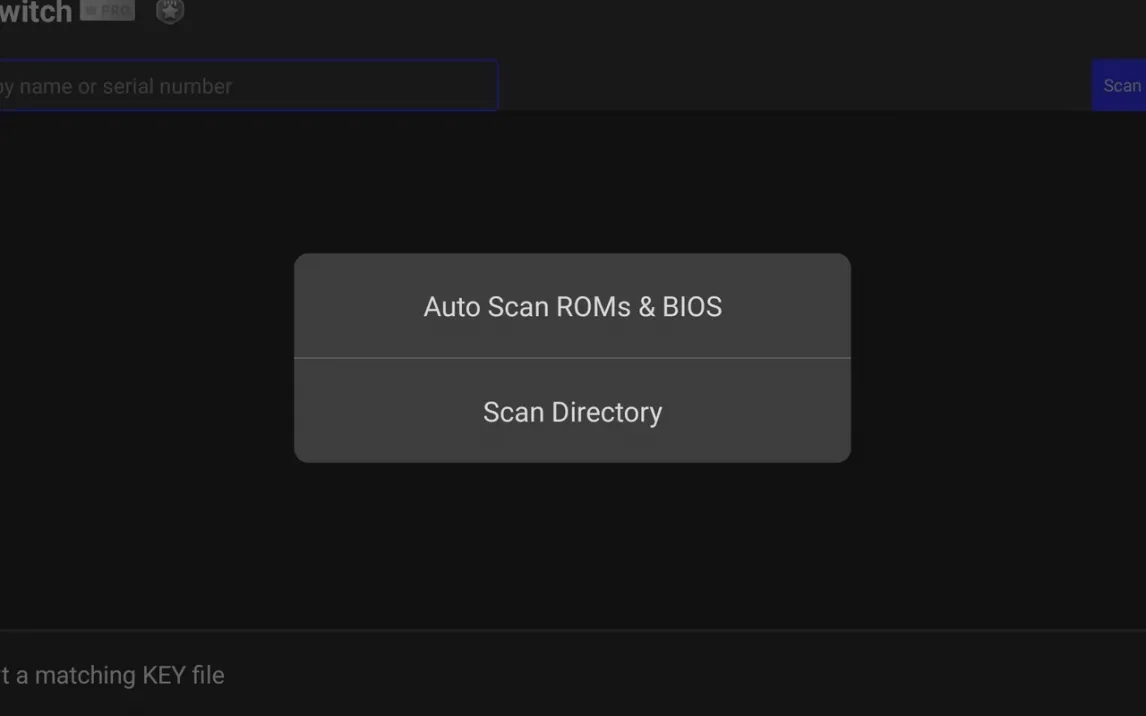
Task: Select the KEY file hint text at the bottom
Action: tap(112, 675)
